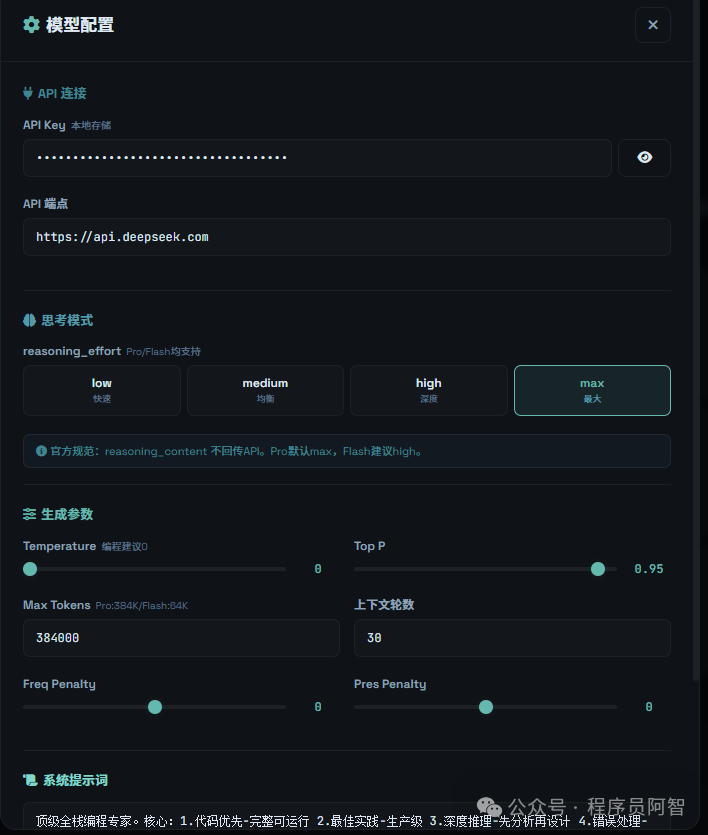Select max reasoning effort option
The image size is (708, 835).
[592, 390]
